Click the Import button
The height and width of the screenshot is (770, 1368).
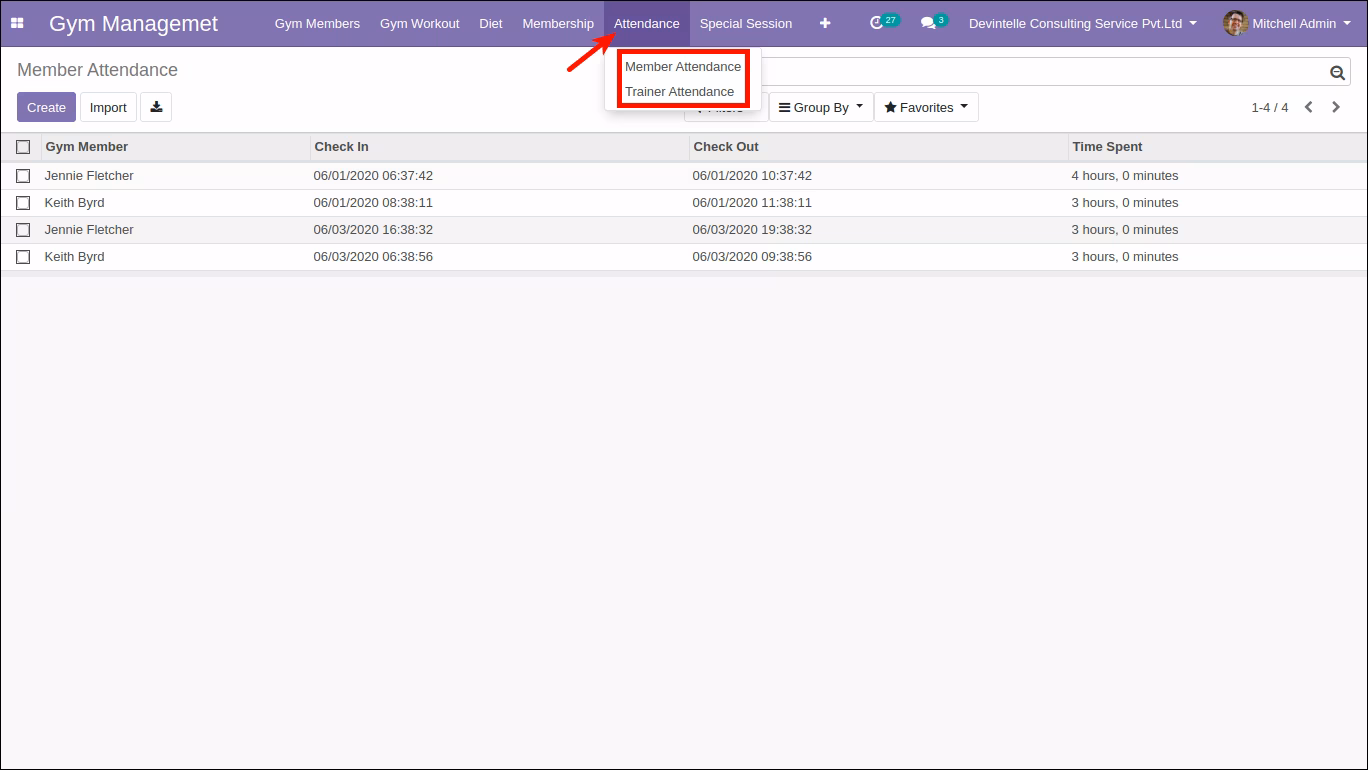[108, 107]
